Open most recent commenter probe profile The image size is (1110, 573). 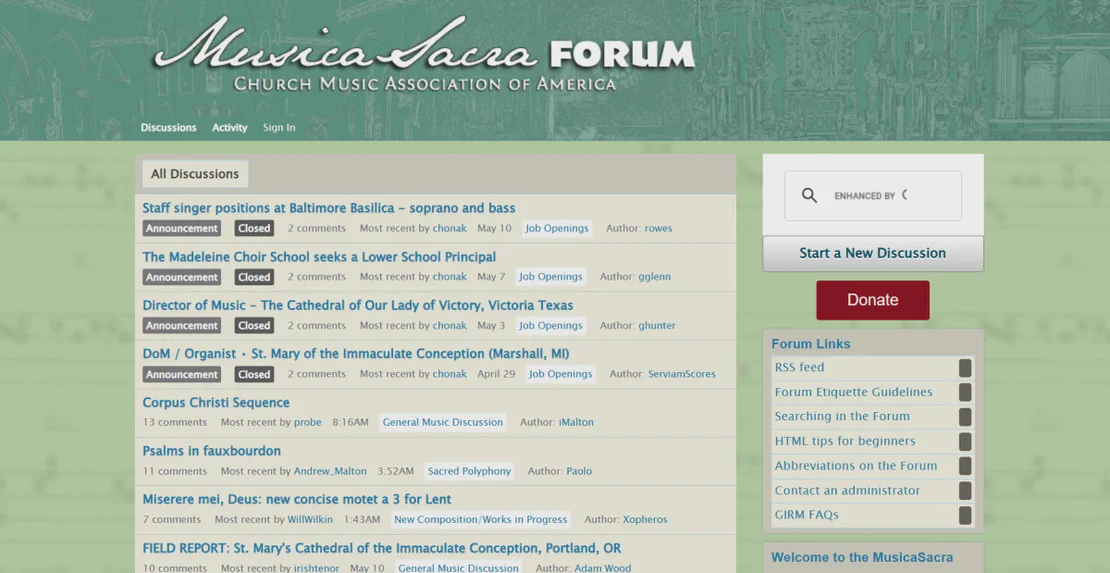click(x=307, y=422)
